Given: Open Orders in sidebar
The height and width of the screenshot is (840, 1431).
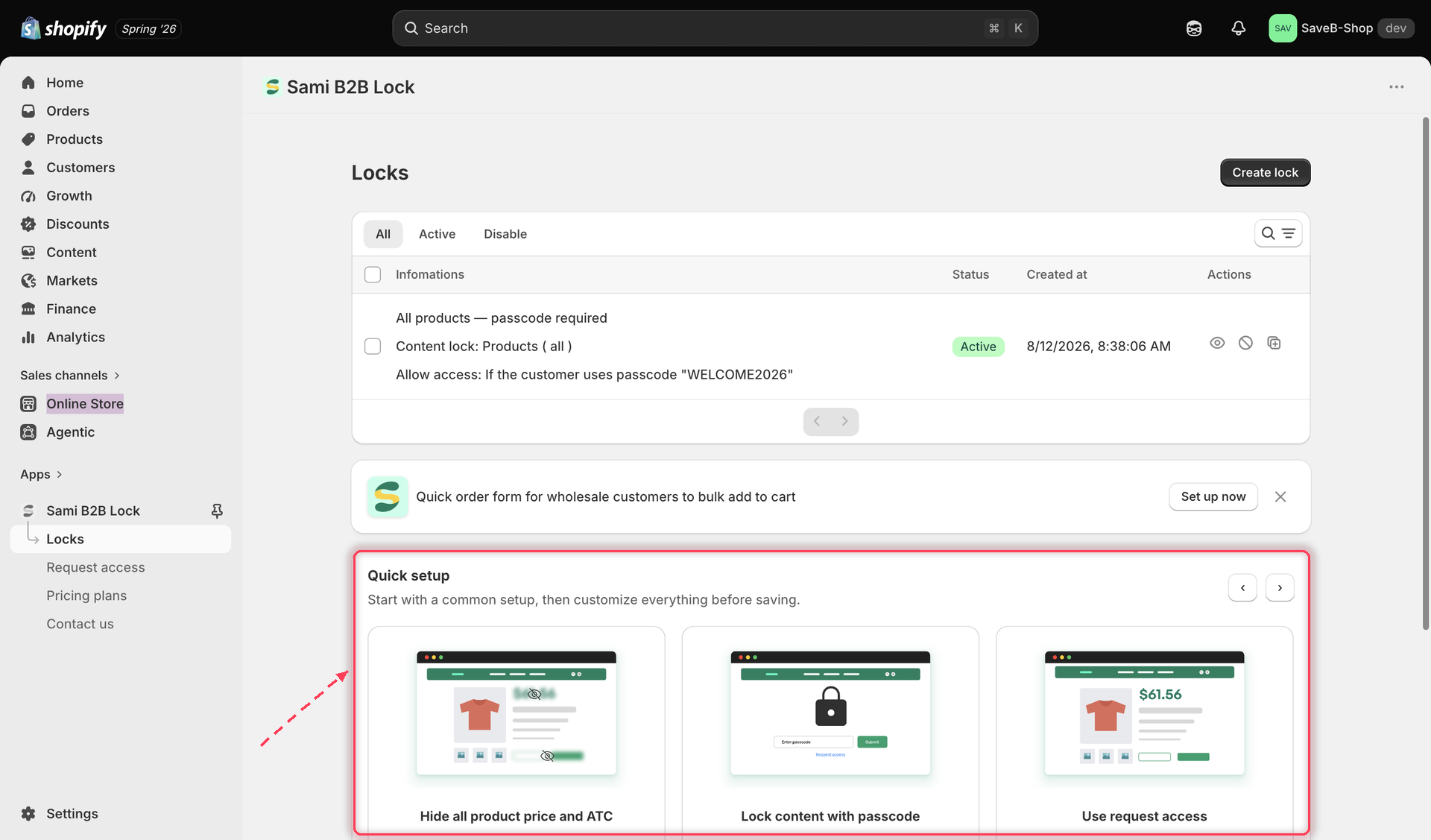Looking at the screenshot, I should click(x=68, y=111).
